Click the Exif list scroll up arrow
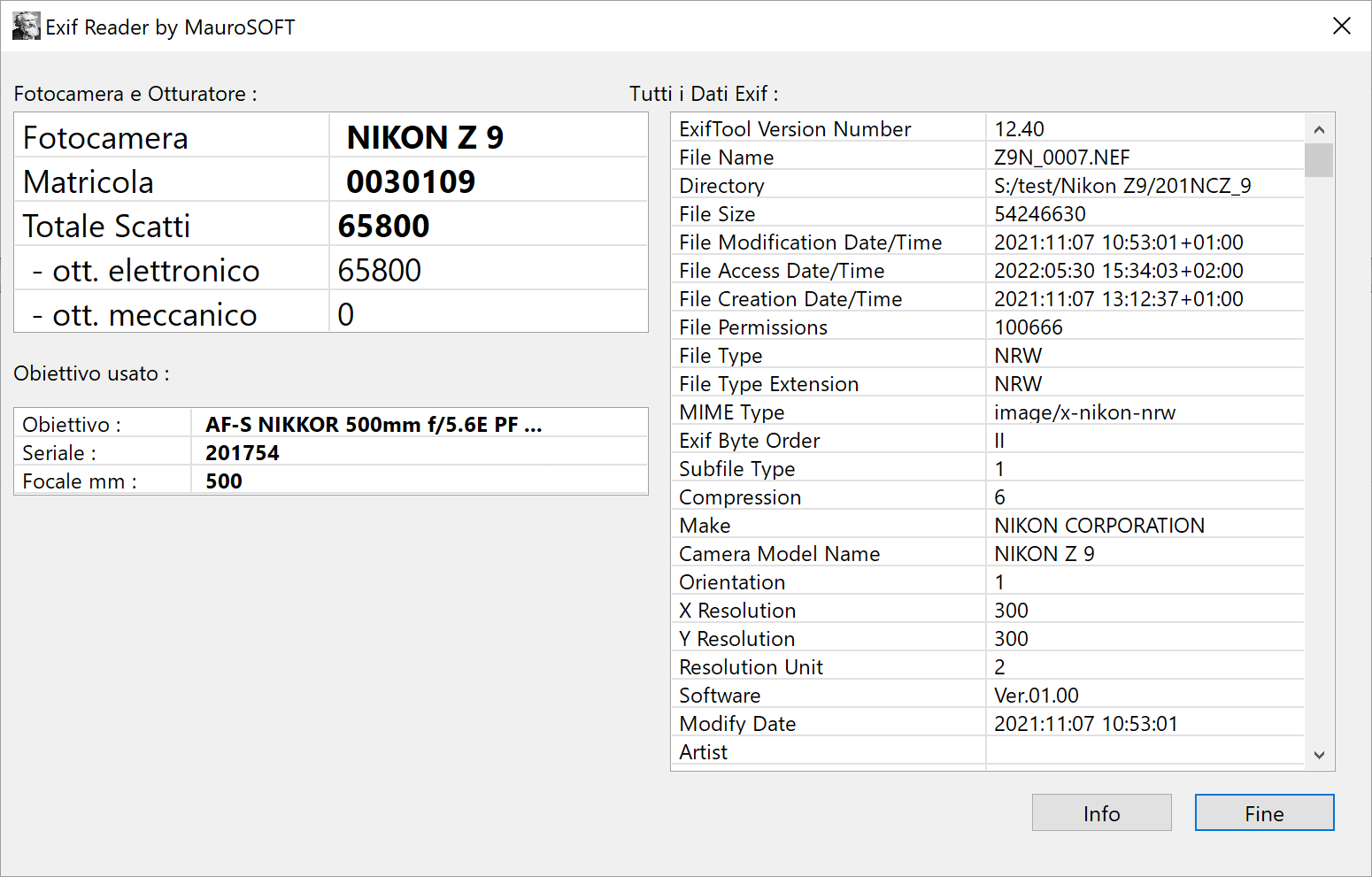 pos(1319,129)
